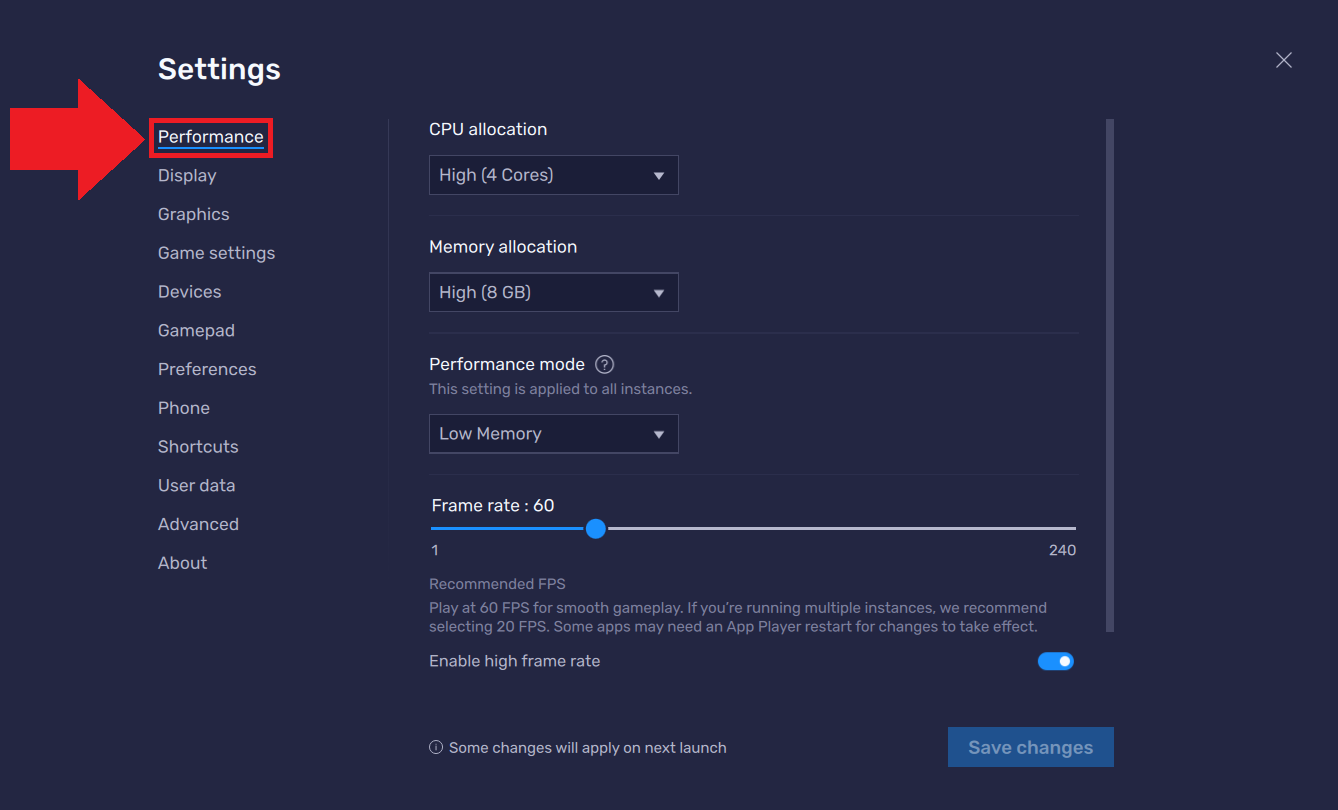The width and height of the screenshot is (1338, 810).
Task: Go to the Graphics settings tab
Action: tap(194, 214)
